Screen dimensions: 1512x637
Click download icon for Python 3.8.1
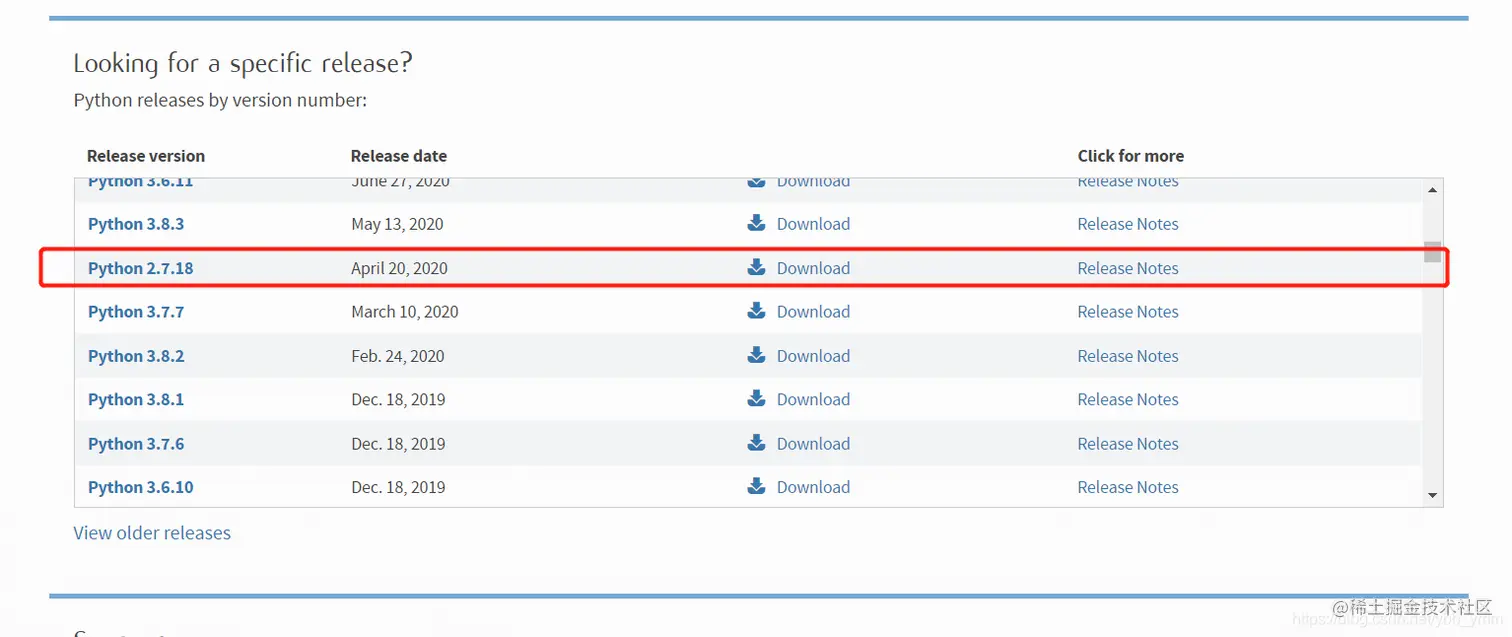(x=756, y=398)
